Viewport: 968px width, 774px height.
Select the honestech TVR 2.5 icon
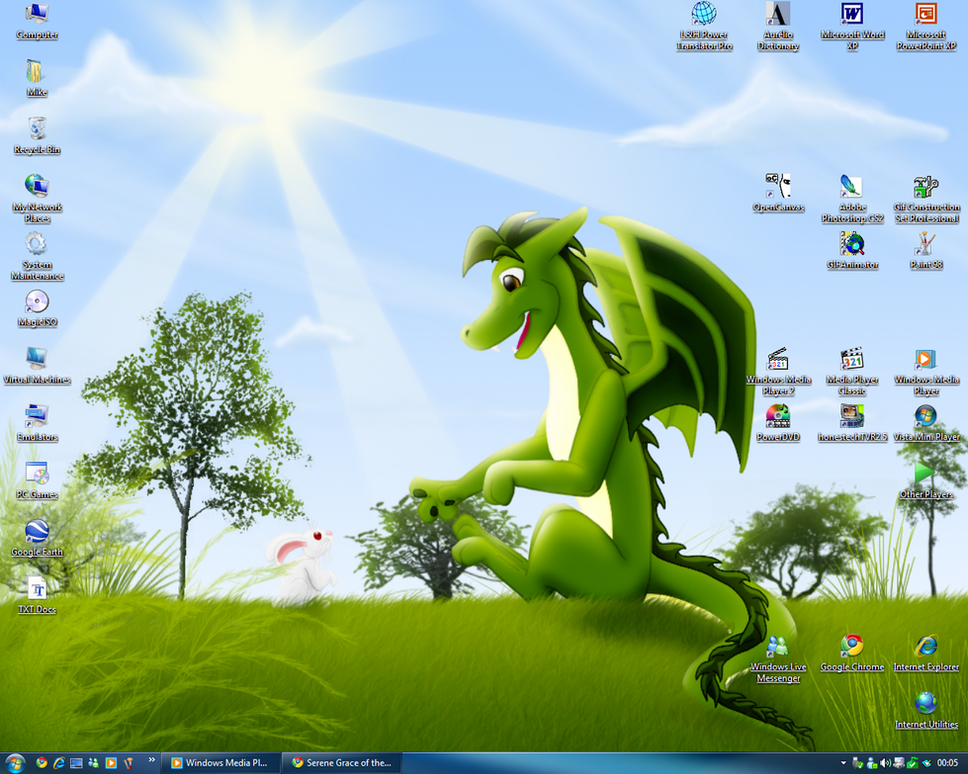pyautogui.click(x=852, y=423)
